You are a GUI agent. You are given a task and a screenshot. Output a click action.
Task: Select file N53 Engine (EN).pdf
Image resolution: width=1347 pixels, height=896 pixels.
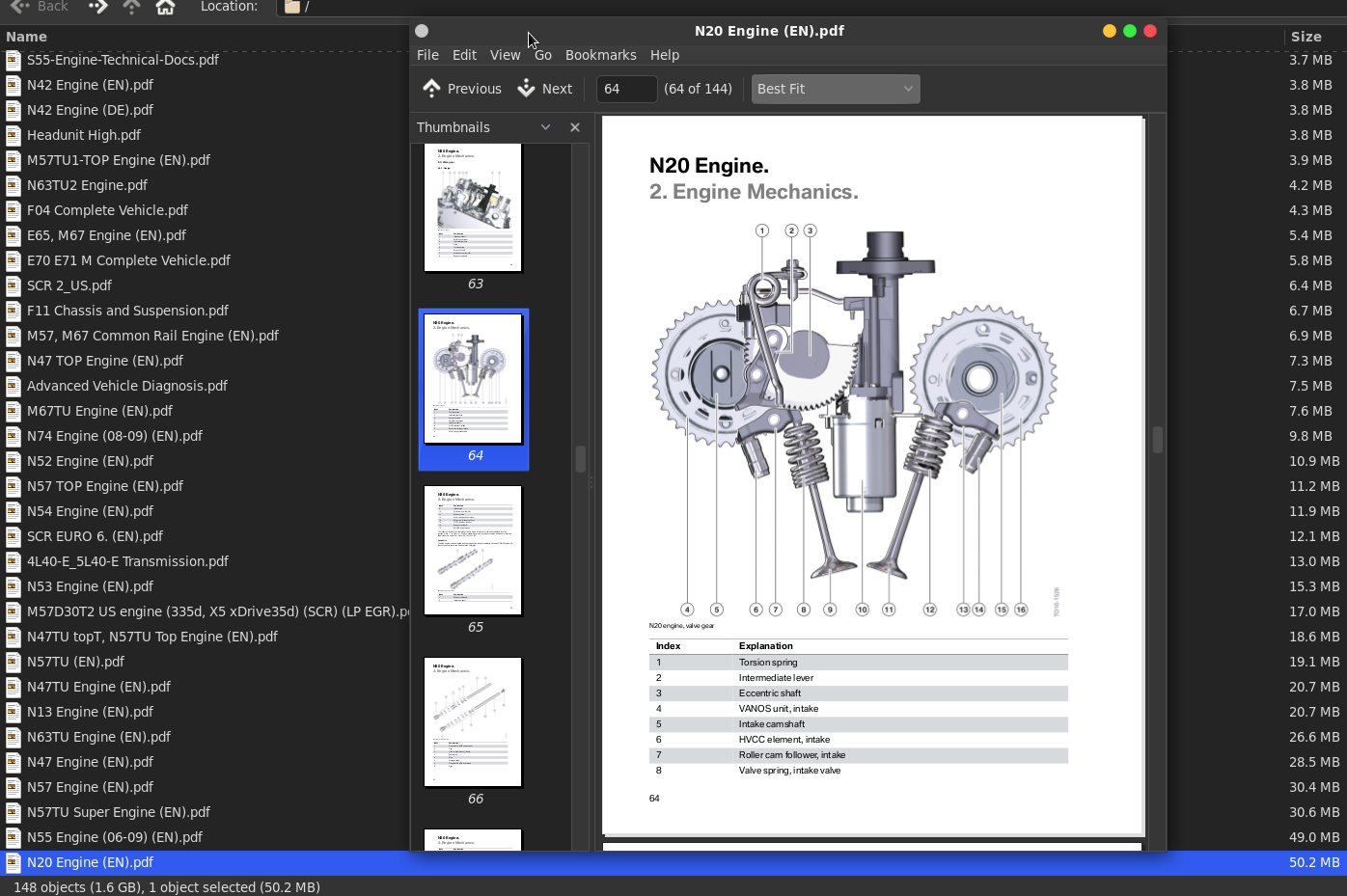click(x=90, y=586)
